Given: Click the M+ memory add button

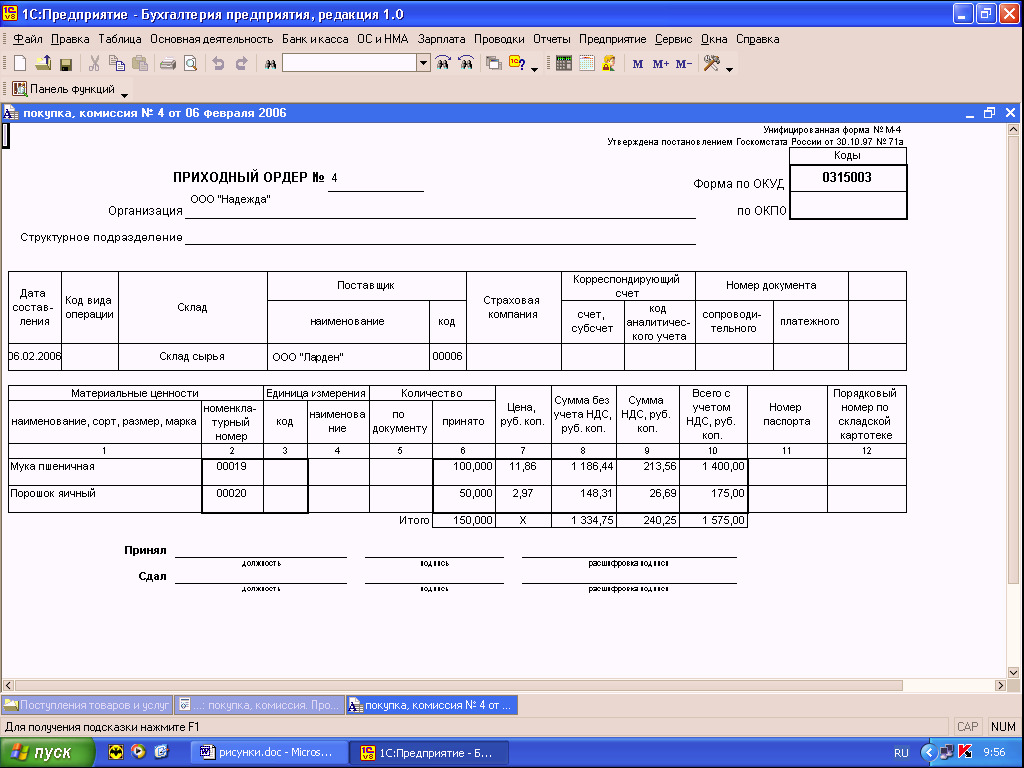Looking at the screenshot, I should tap(660, 63).
